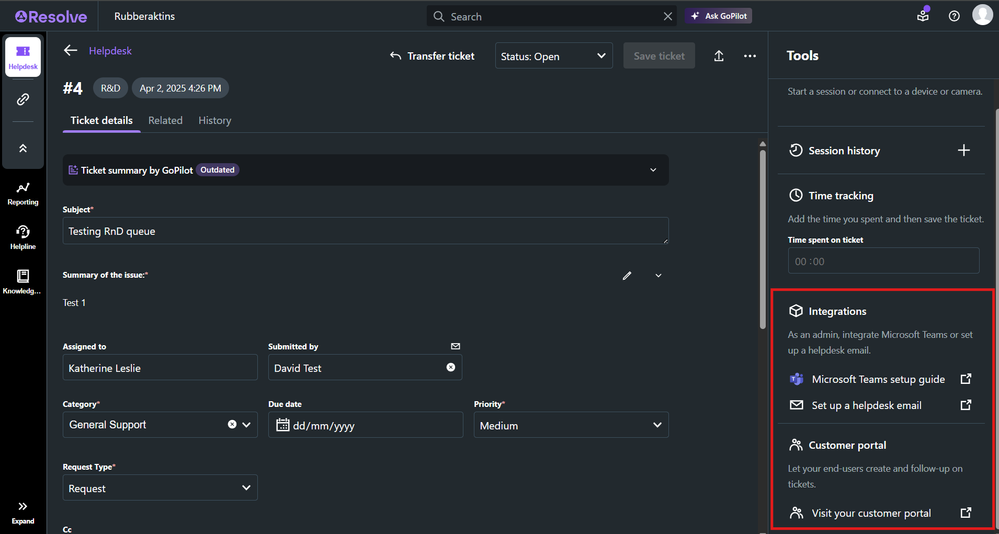
Task: Open Helpline from the sidebar
Action: (23, 237)
